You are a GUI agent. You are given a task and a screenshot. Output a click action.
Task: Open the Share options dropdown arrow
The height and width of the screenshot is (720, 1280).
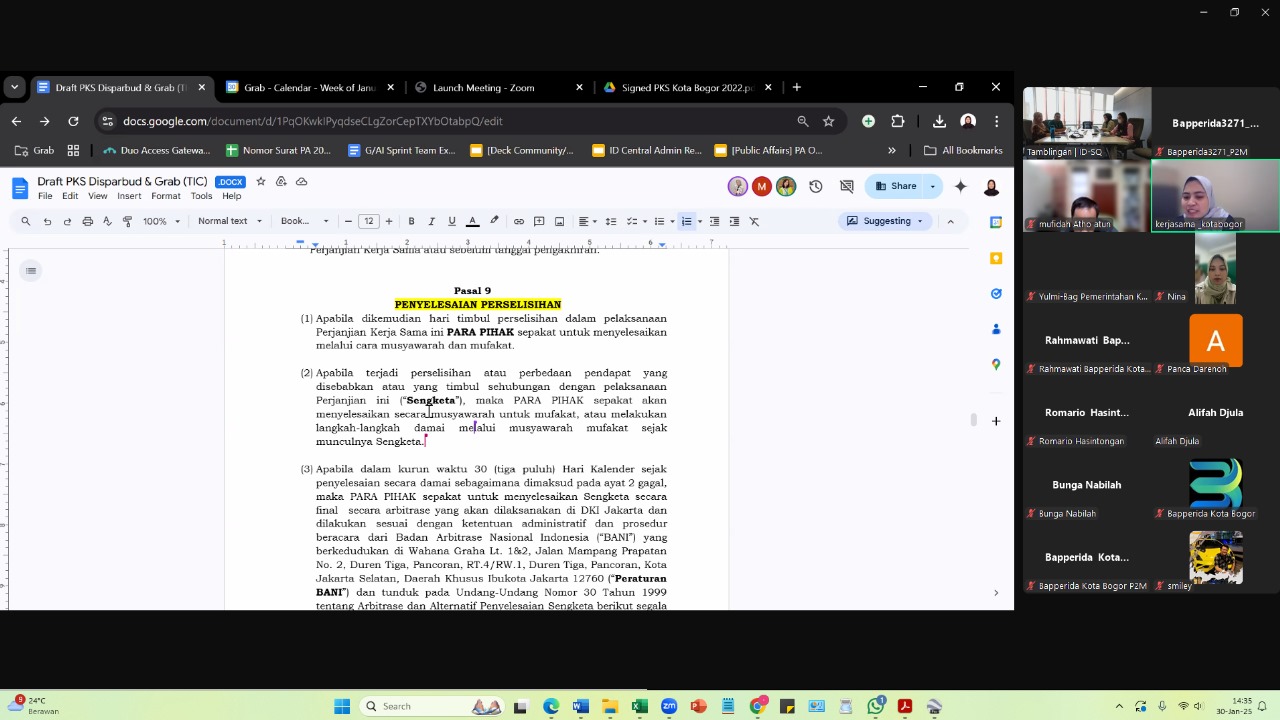click(933, 186)
